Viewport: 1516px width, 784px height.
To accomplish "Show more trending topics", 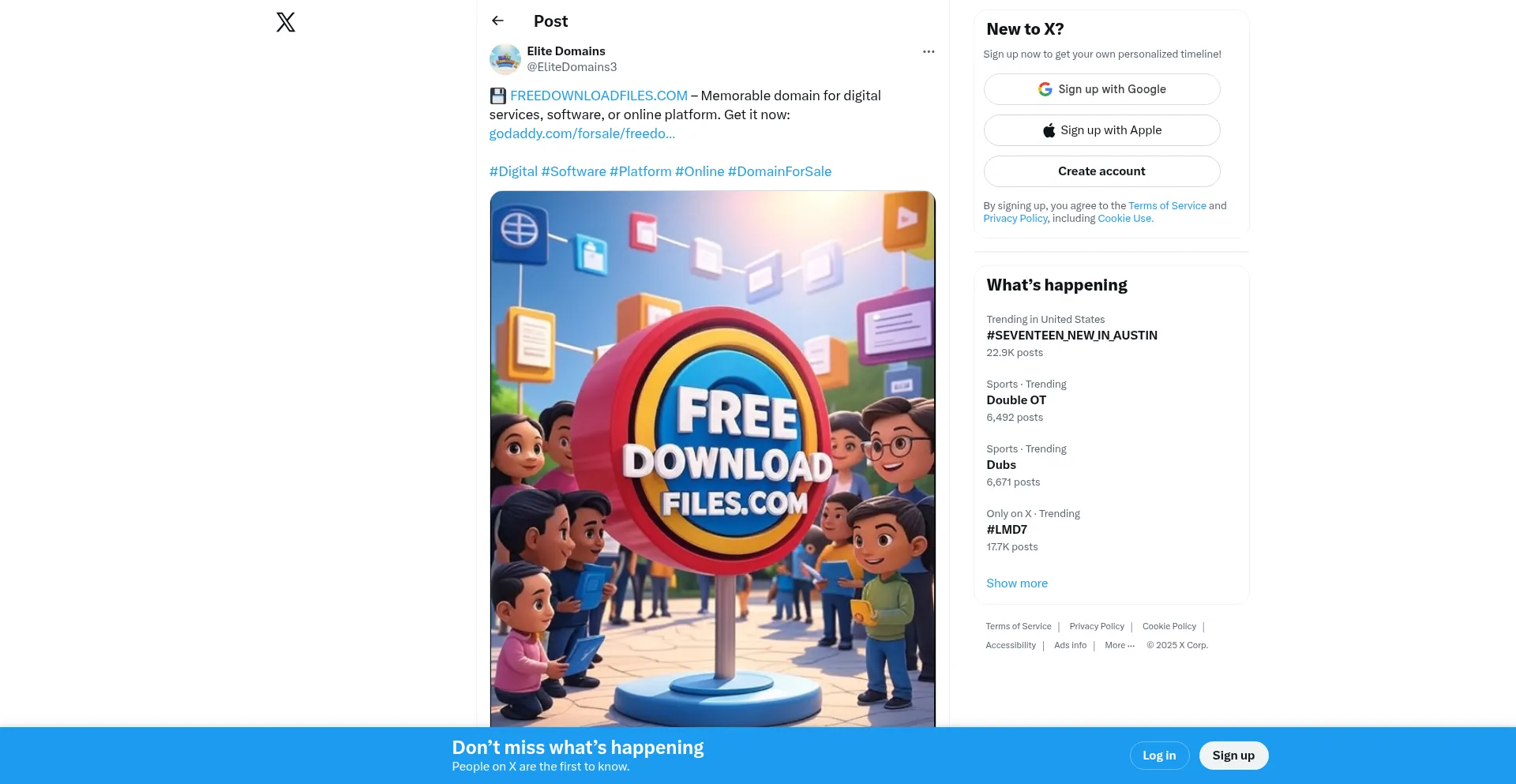I will pyautogui.click(x=1017, y=583).
